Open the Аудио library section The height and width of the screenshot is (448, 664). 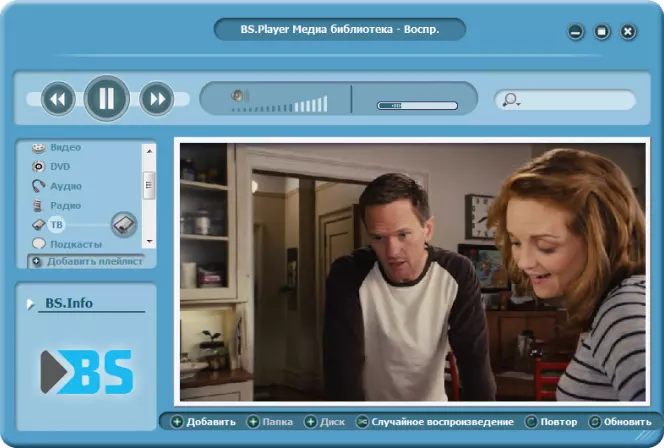(66, 186)
